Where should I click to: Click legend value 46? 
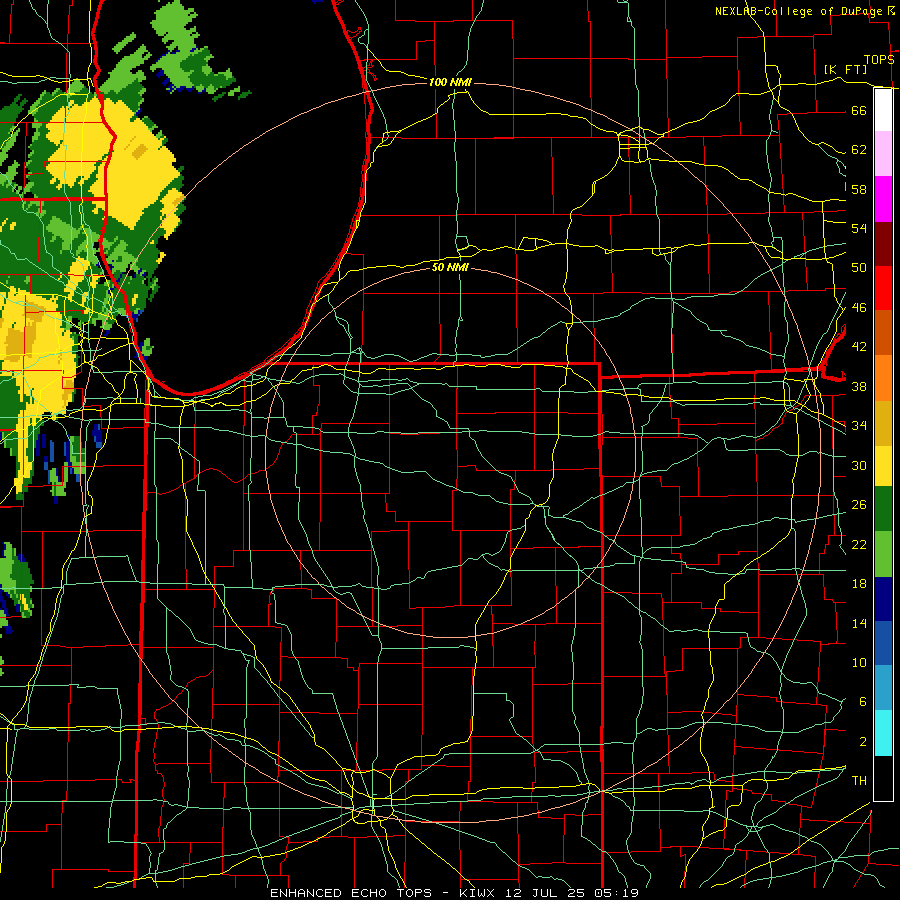tap(859, 308)
